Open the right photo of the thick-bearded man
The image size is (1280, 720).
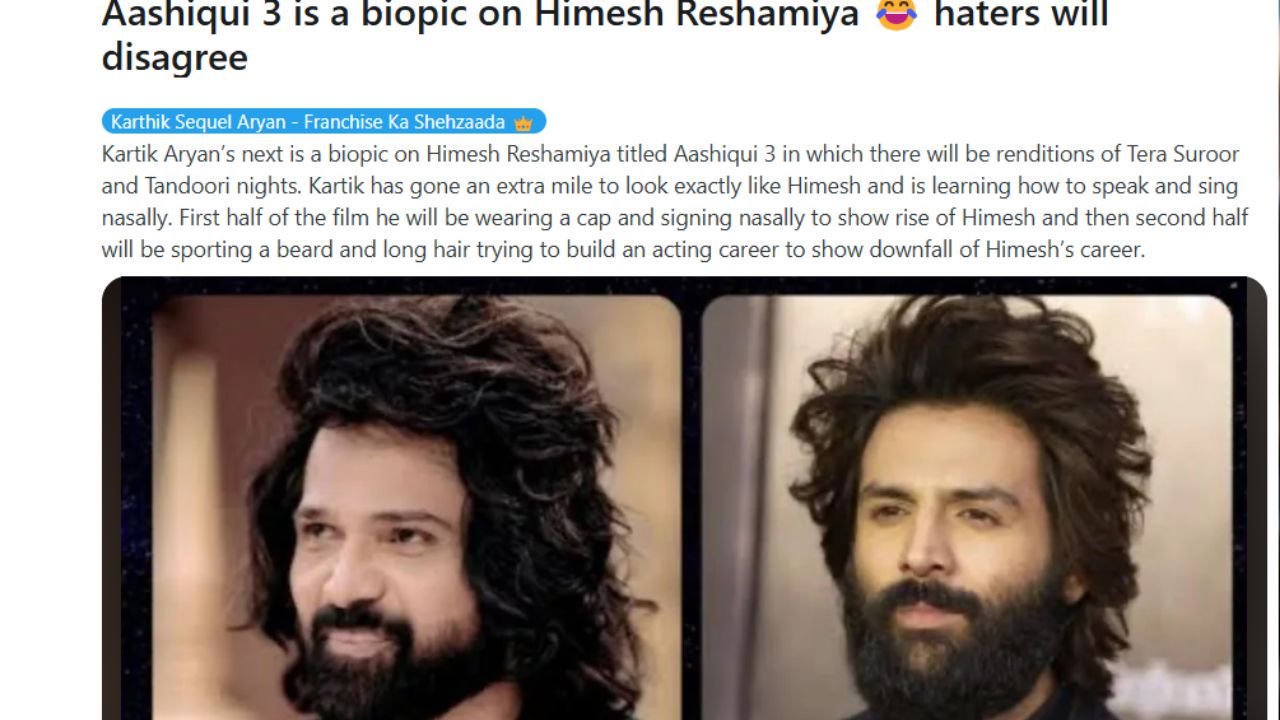pos(967,508)
